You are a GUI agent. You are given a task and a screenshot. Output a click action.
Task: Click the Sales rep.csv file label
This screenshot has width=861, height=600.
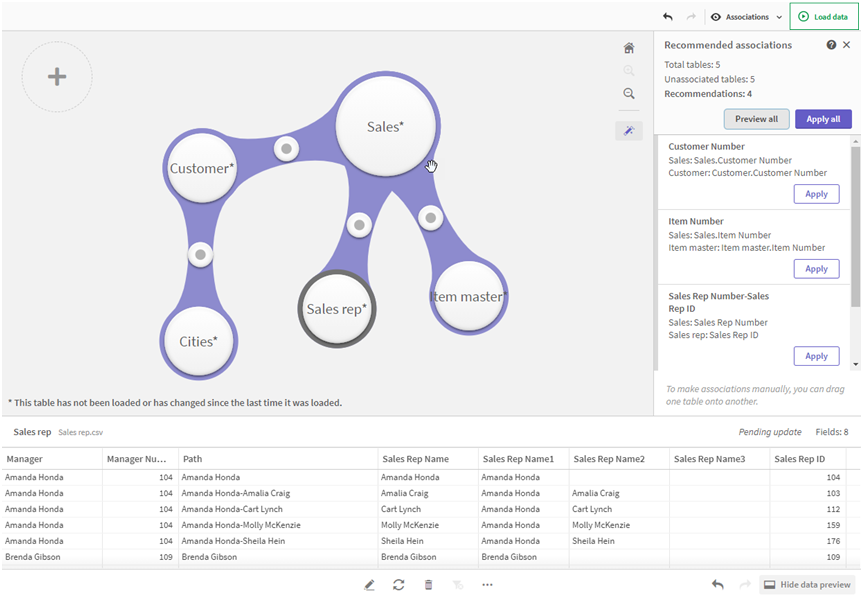coord(81,433)
